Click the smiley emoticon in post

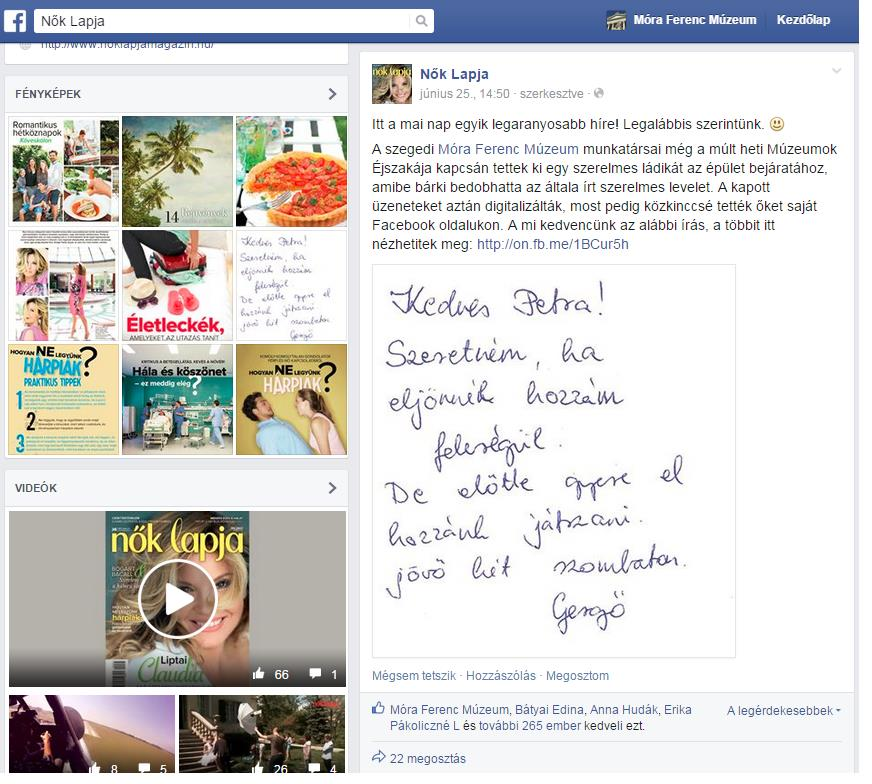[777, 124]
